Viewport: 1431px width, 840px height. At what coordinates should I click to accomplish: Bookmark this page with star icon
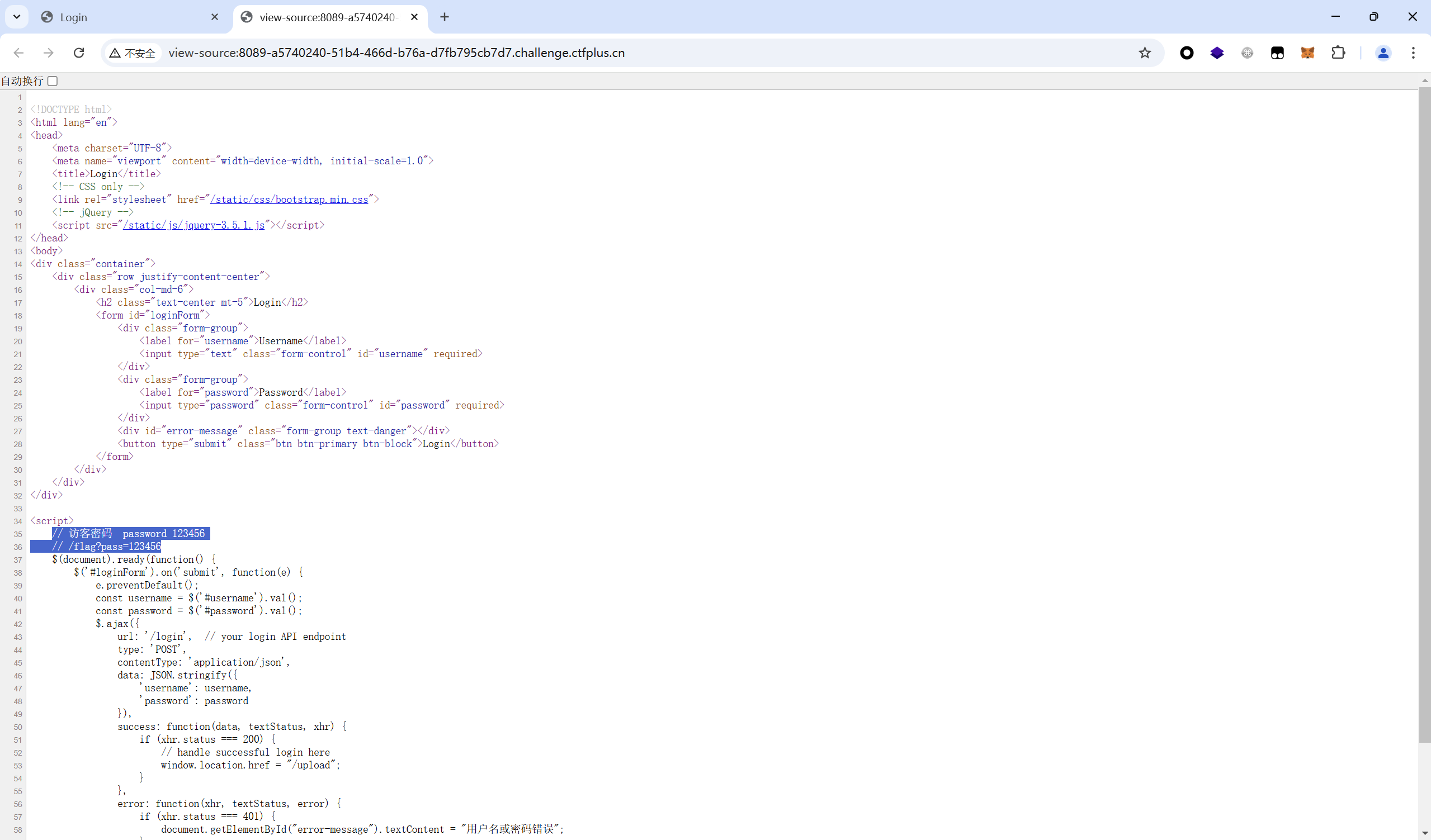coord(1145,53)
